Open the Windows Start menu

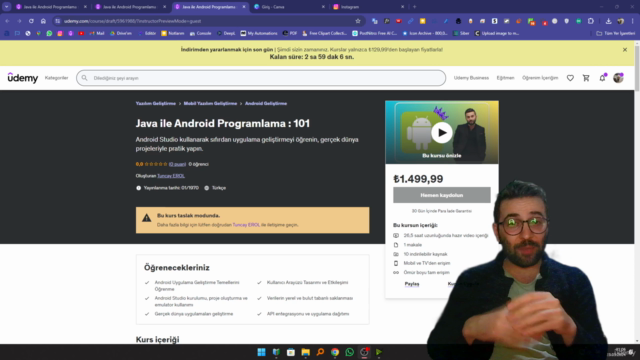(262, 352)
